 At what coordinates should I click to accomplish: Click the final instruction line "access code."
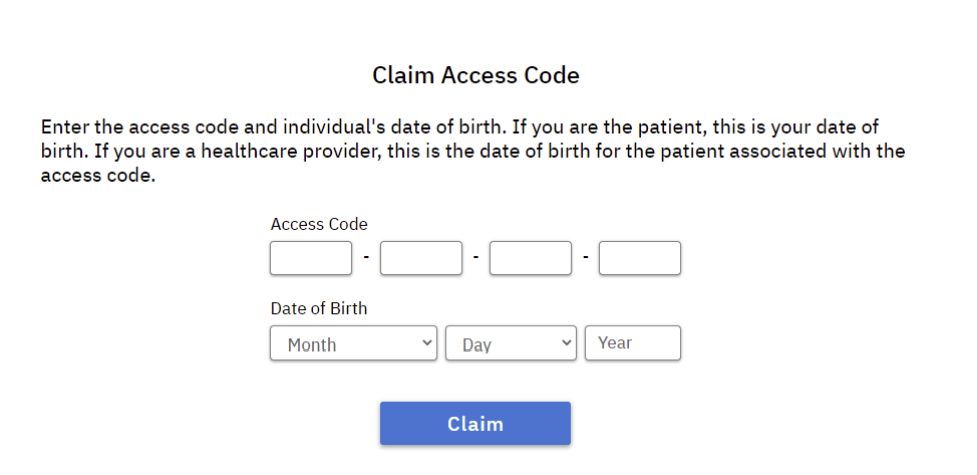pyautogui.click(x=98, y=176)
